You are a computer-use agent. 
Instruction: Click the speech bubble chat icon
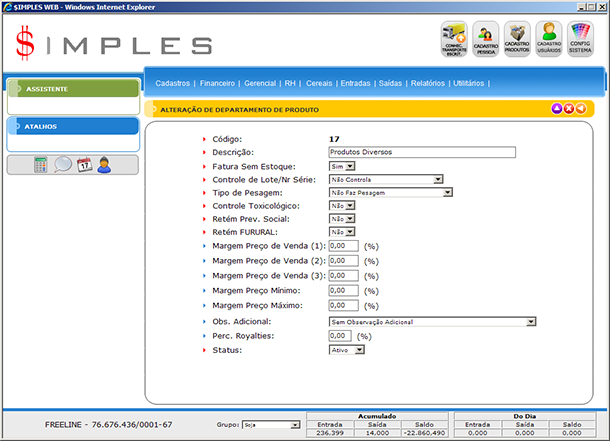[x=62, y=165]
